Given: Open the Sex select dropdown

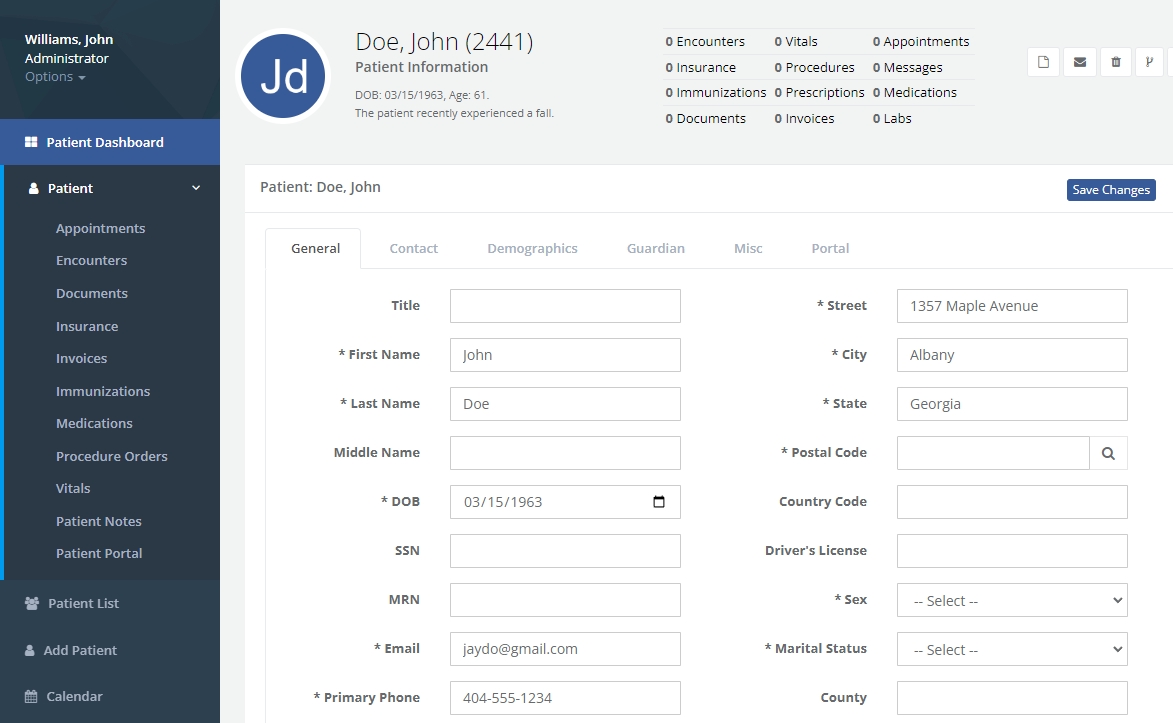Looking at the screenshot, I should click(x=1011, y=600).
